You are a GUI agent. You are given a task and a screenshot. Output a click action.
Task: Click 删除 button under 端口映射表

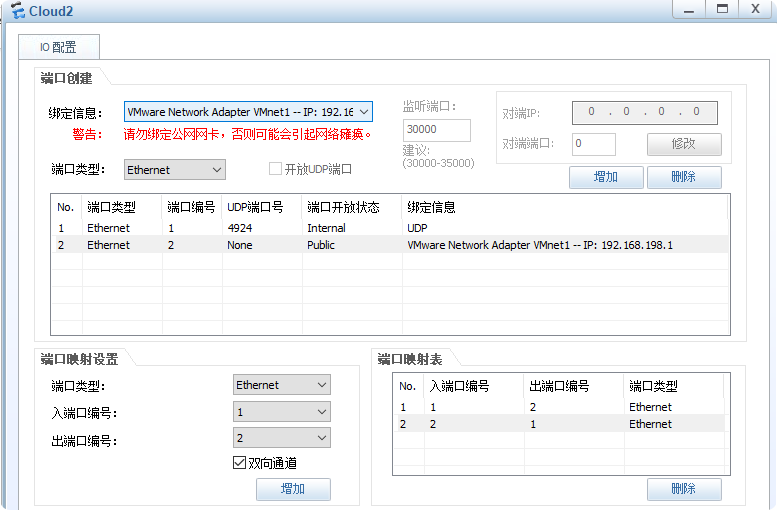(x=684, y=489)
